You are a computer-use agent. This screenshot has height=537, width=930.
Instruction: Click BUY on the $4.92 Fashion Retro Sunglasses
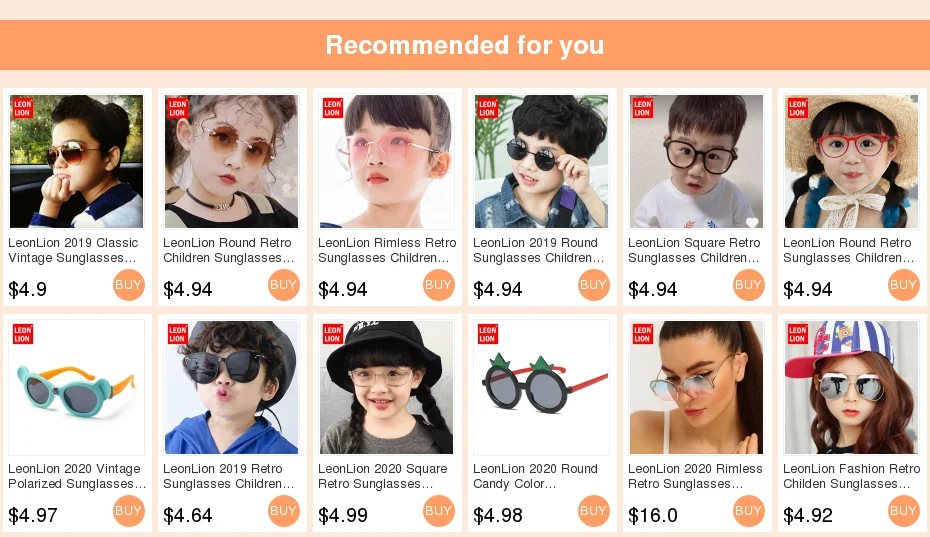pyautogui.click(x=904, y=511)
